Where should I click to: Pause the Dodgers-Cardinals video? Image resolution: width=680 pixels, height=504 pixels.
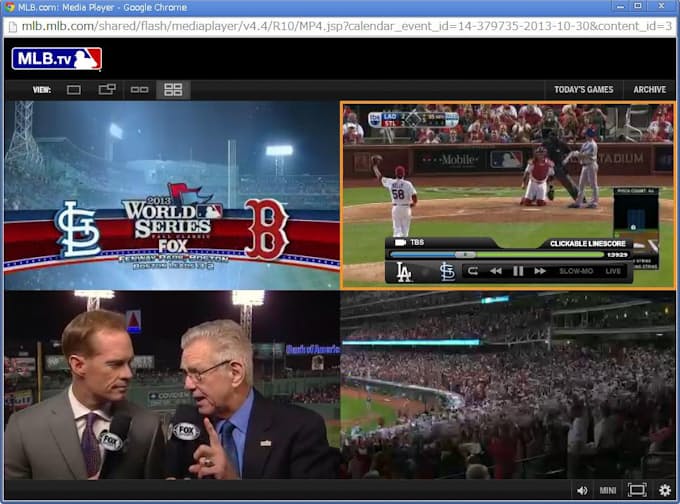click(x=518, y=271)
